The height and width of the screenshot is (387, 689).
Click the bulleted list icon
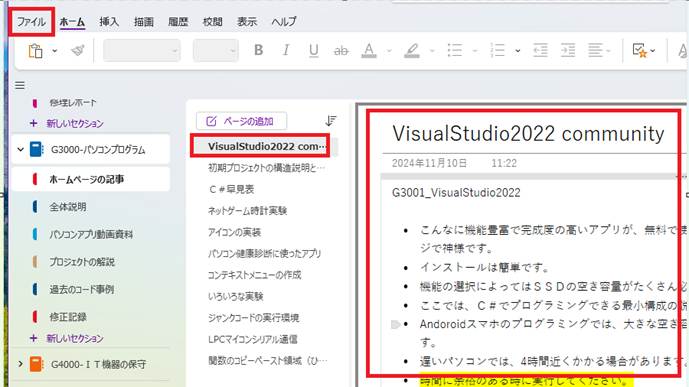click(455, 51)
